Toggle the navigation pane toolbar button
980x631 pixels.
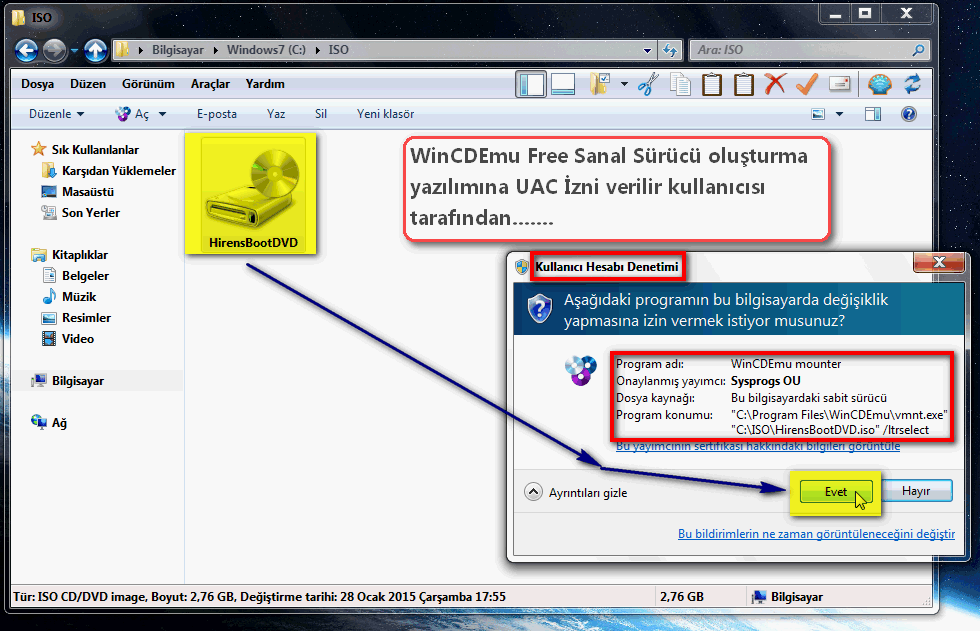click(531, 84)
